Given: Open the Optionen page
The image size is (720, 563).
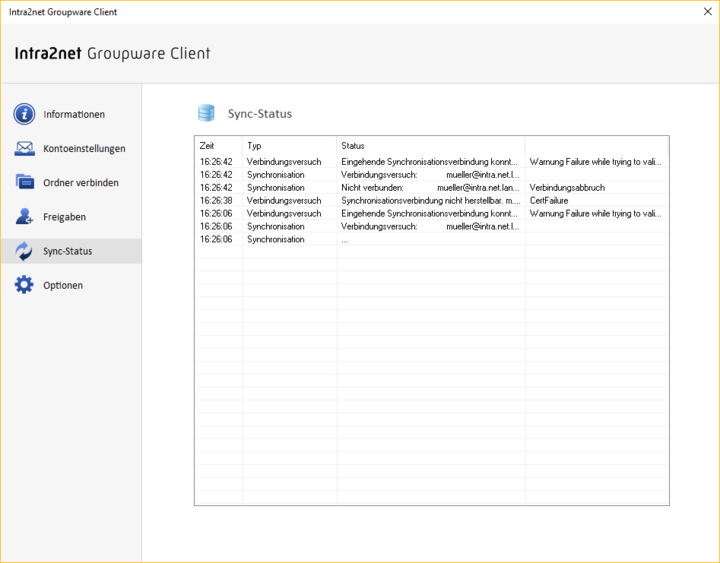Looking at the screenshot, I should coord(63,286).
